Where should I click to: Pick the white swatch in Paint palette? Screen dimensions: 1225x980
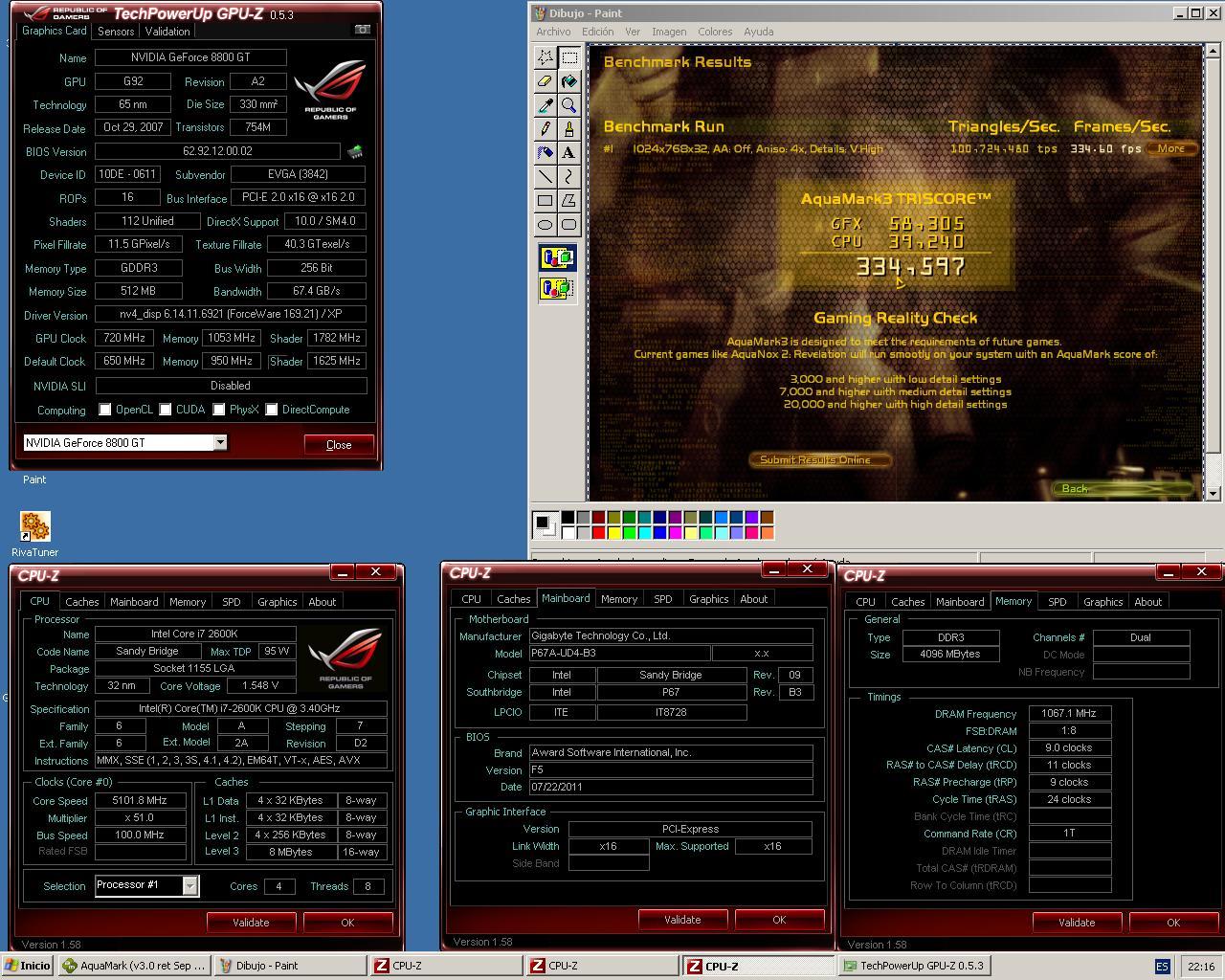click(568, 533)
